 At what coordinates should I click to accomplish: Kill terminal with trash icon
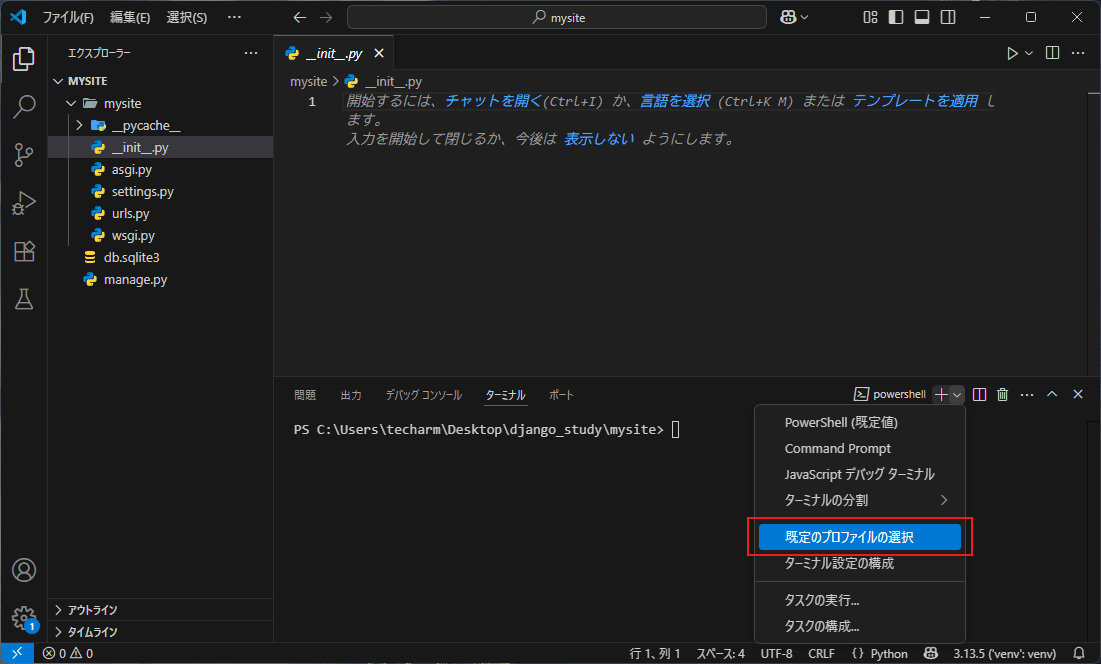click(x=1003, y=394)
